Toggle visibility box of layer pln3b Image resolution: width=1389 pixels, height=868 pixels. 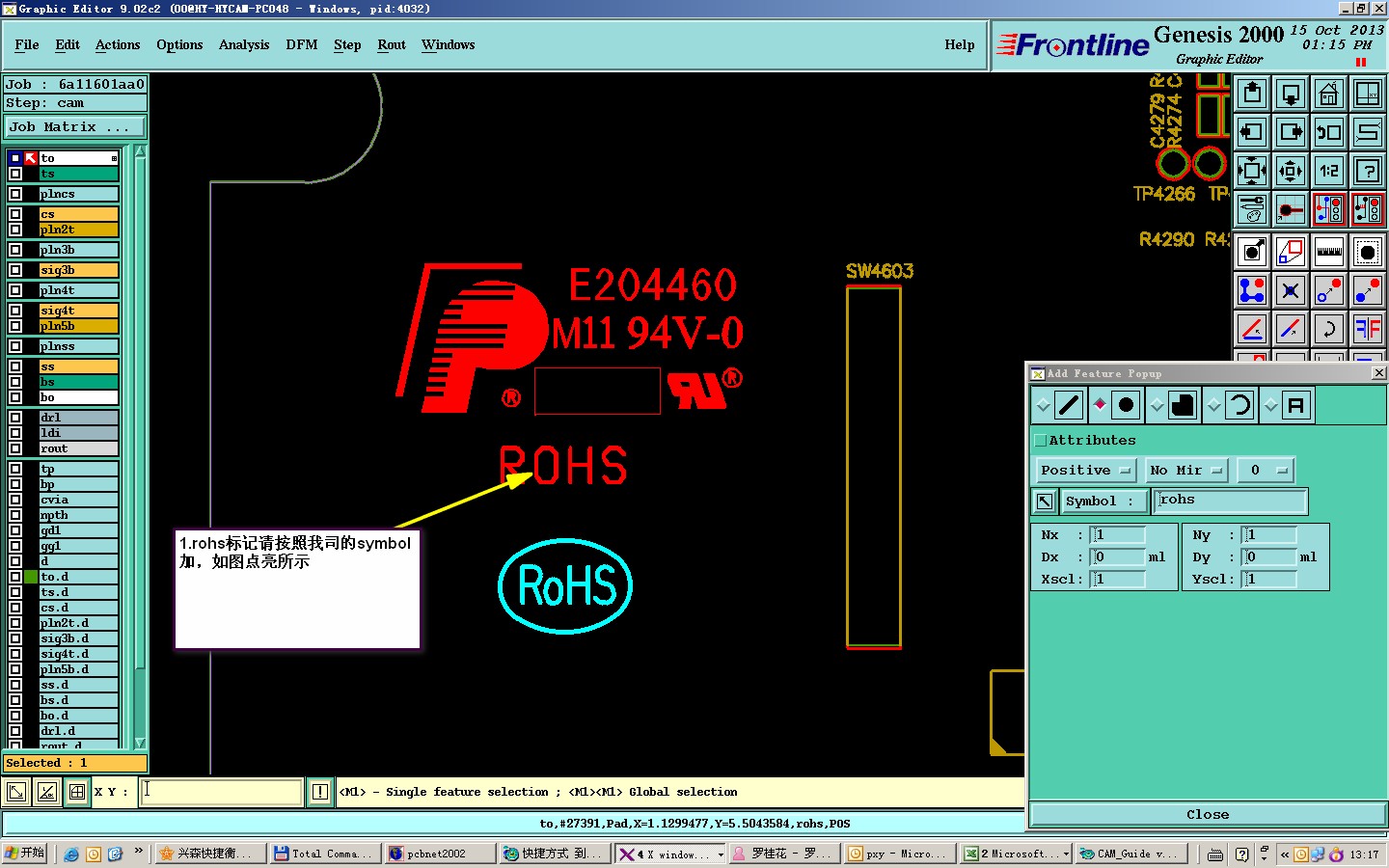15,250
